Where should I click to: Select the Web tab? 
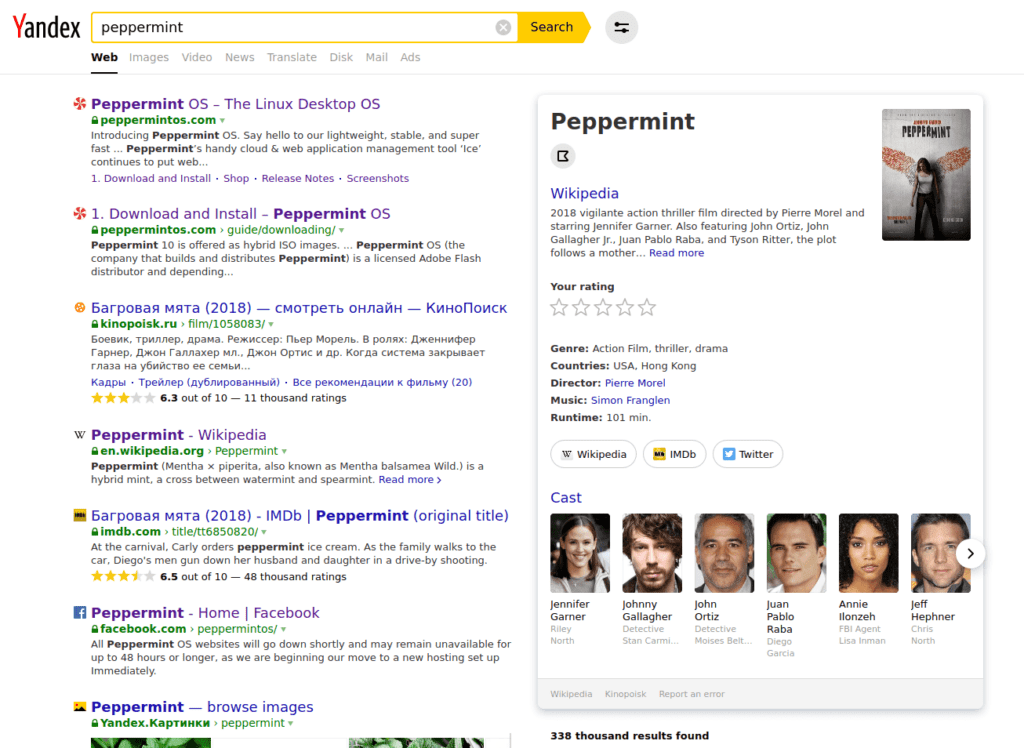[x=104, y=57]
